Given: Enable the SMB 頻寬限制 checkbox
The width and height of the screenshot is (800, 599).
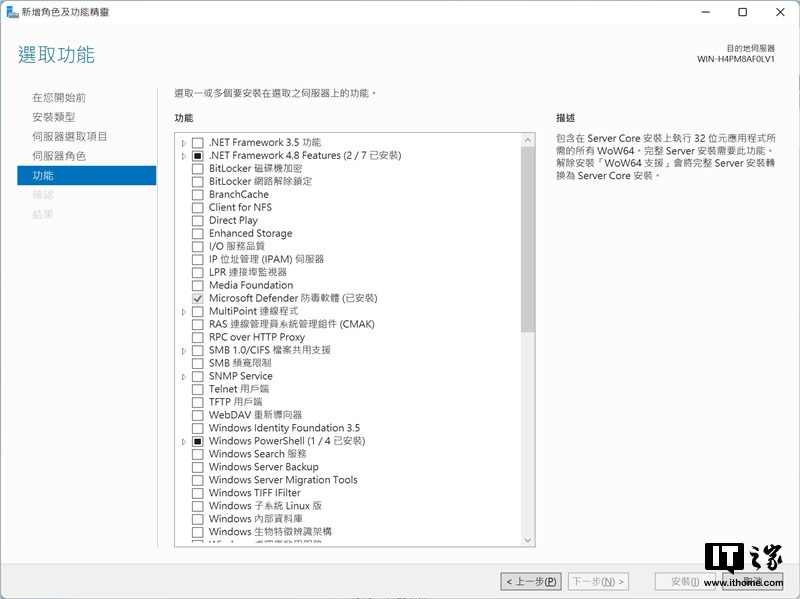Looking at the screenshot, I should tap(197, 363).
